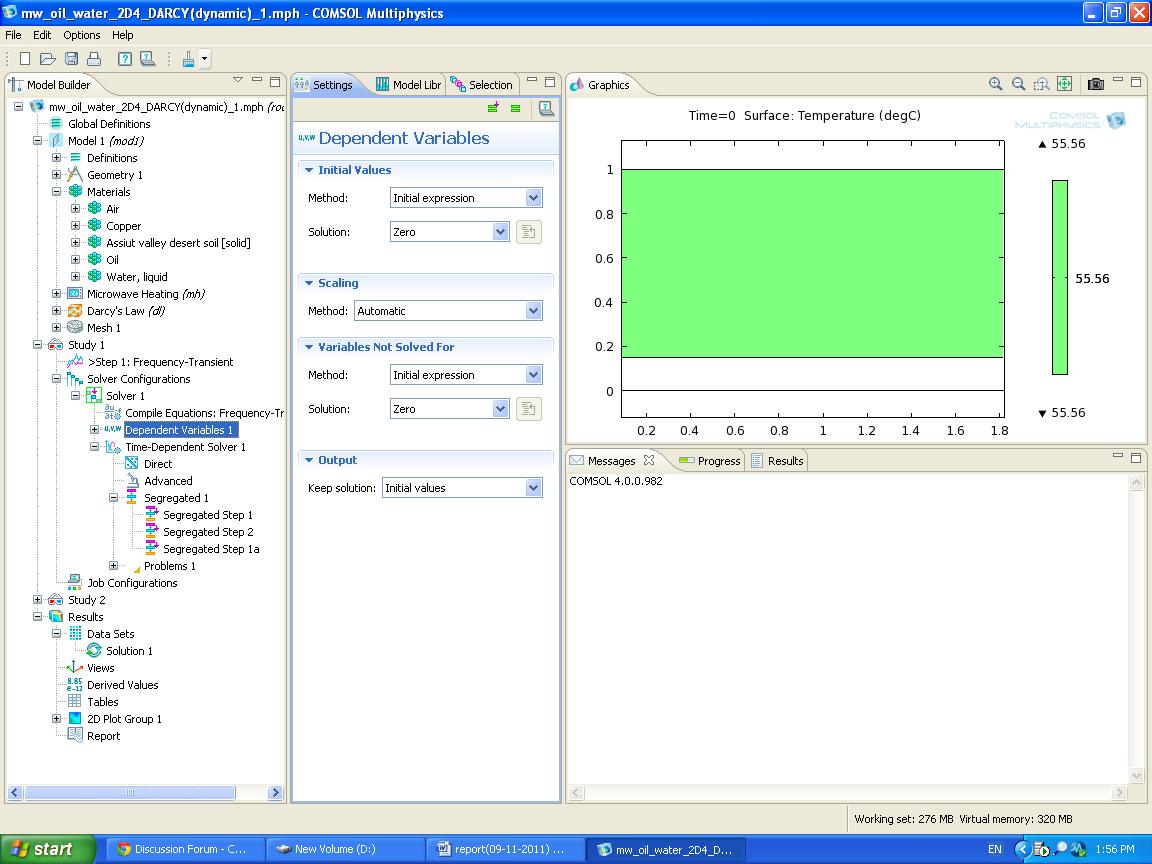The image size is (1152, 864).
Task: Take a snapshot with the camera icon
Action: (1096, 85)
